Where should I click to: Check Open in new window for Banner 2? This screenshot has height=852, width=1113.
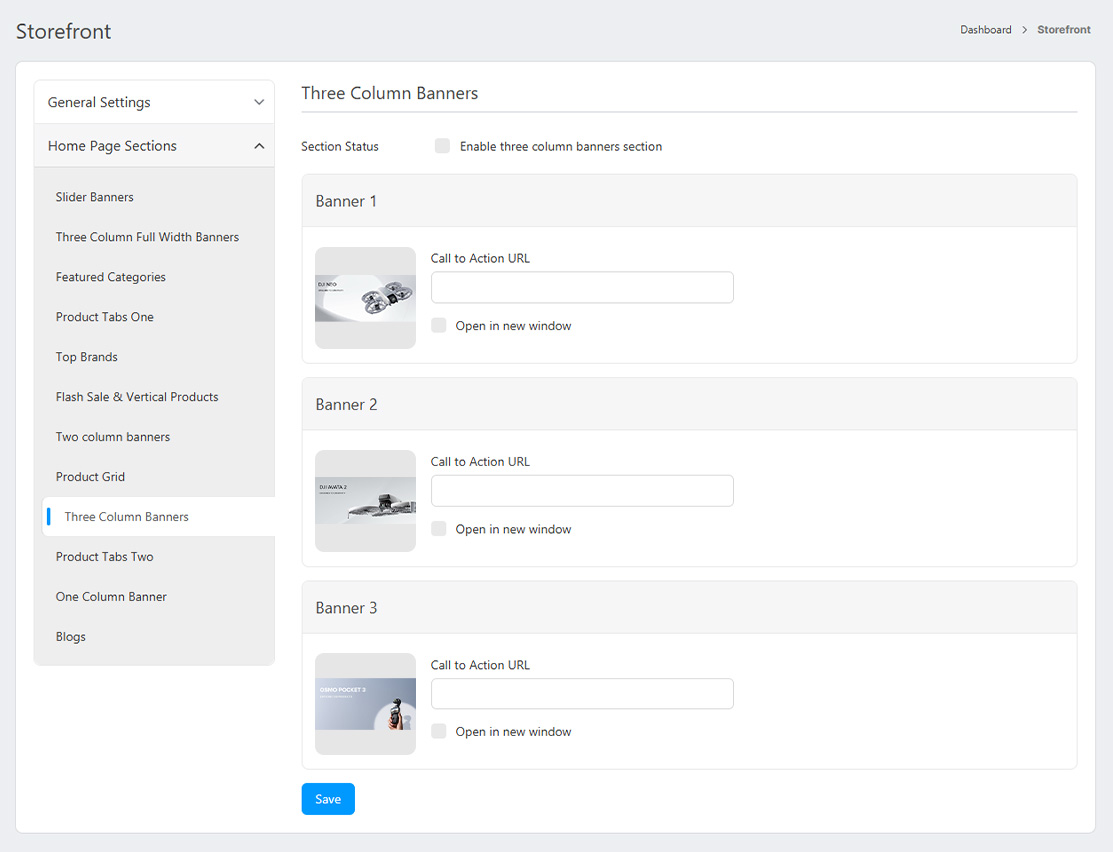(439, 529)
